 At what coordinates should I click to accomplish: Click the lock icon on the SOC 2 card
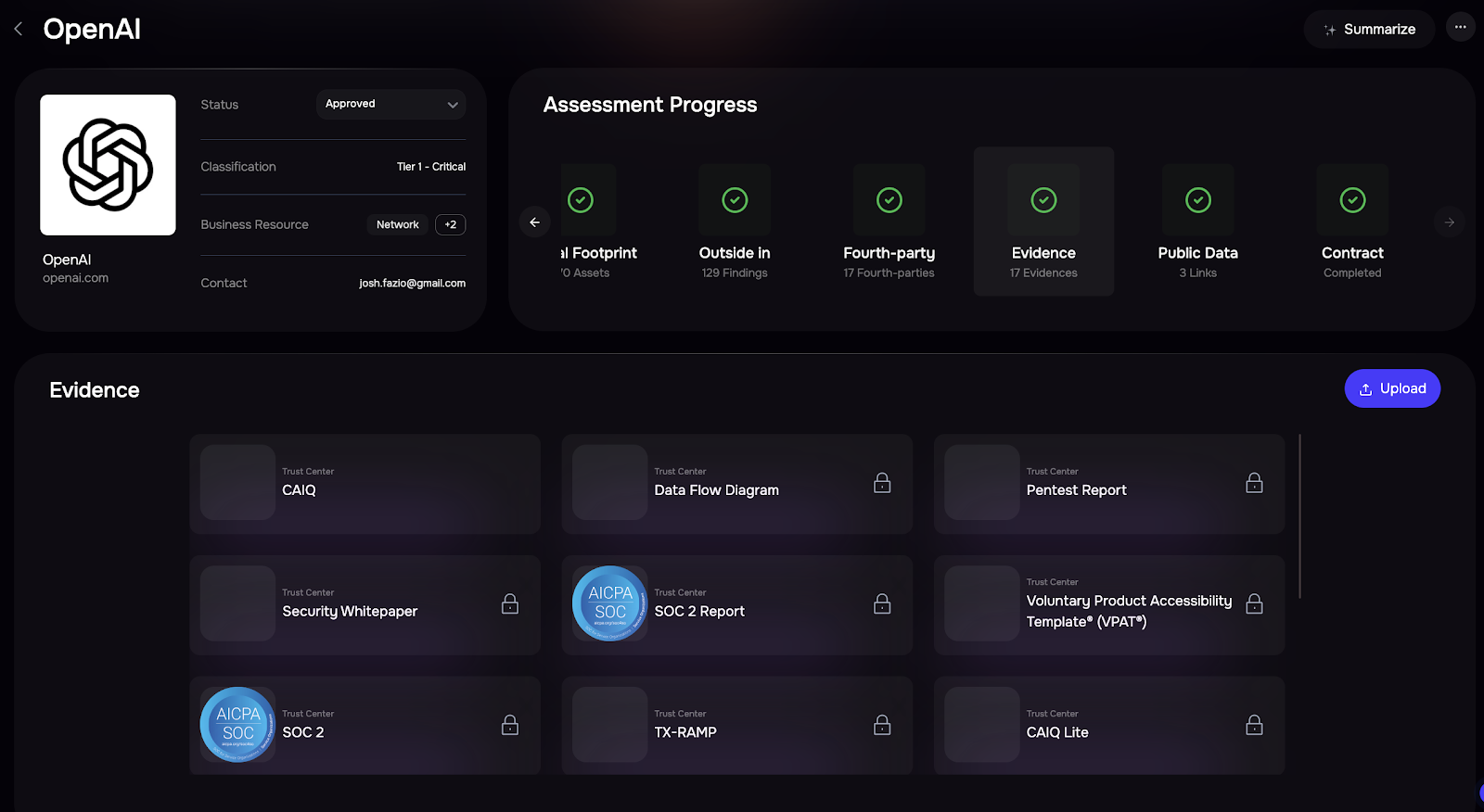(510, 725)
